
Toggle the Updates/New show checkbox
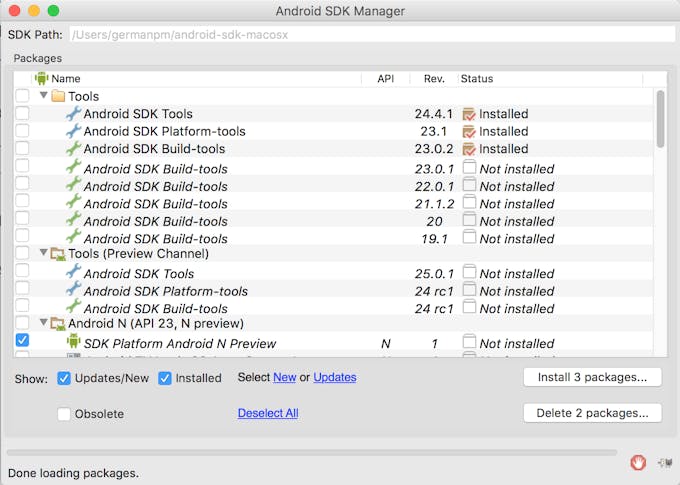coord(64,378)
